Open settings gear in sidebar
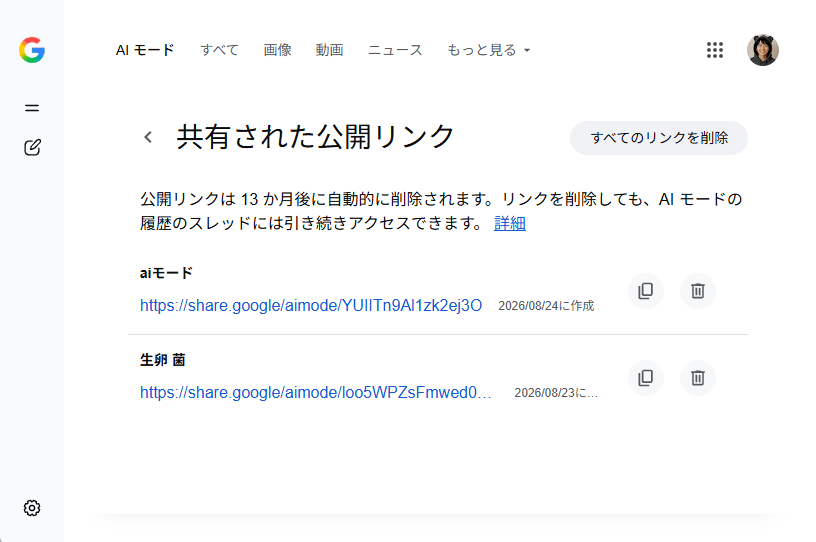816x542 pixels. 32,508
